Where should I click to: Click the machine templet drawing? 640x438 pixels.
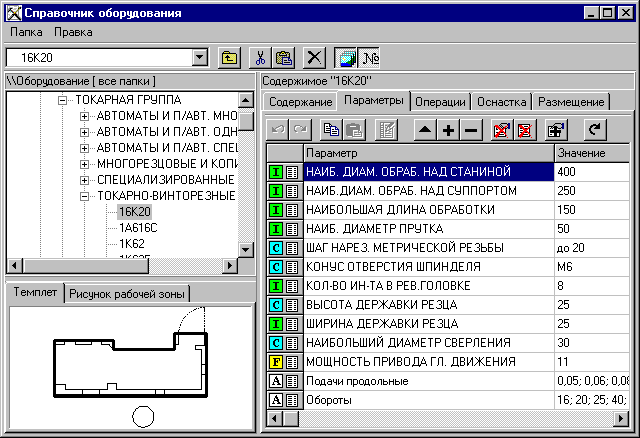pos(131,365)
